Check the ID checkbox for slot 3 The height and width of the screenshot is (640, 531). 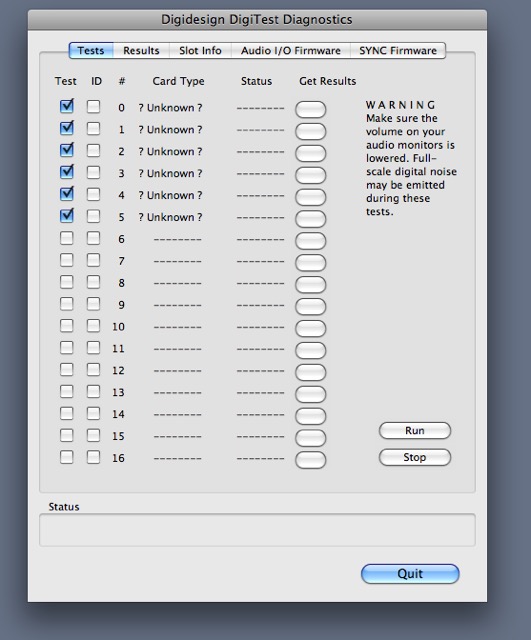93,173
